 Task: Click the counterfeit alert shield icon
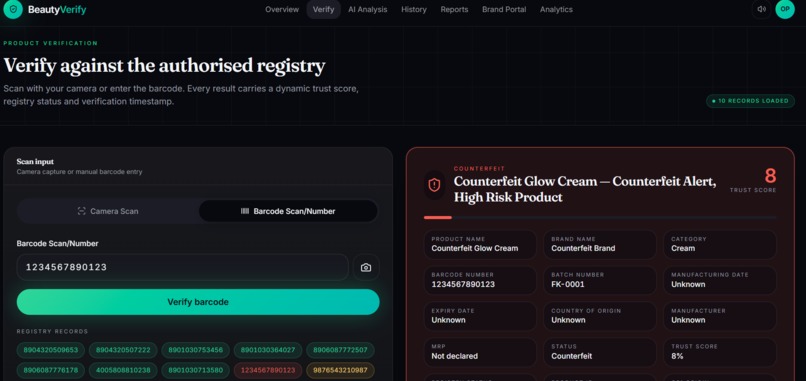pyautogui.click(x=434, y=185)
